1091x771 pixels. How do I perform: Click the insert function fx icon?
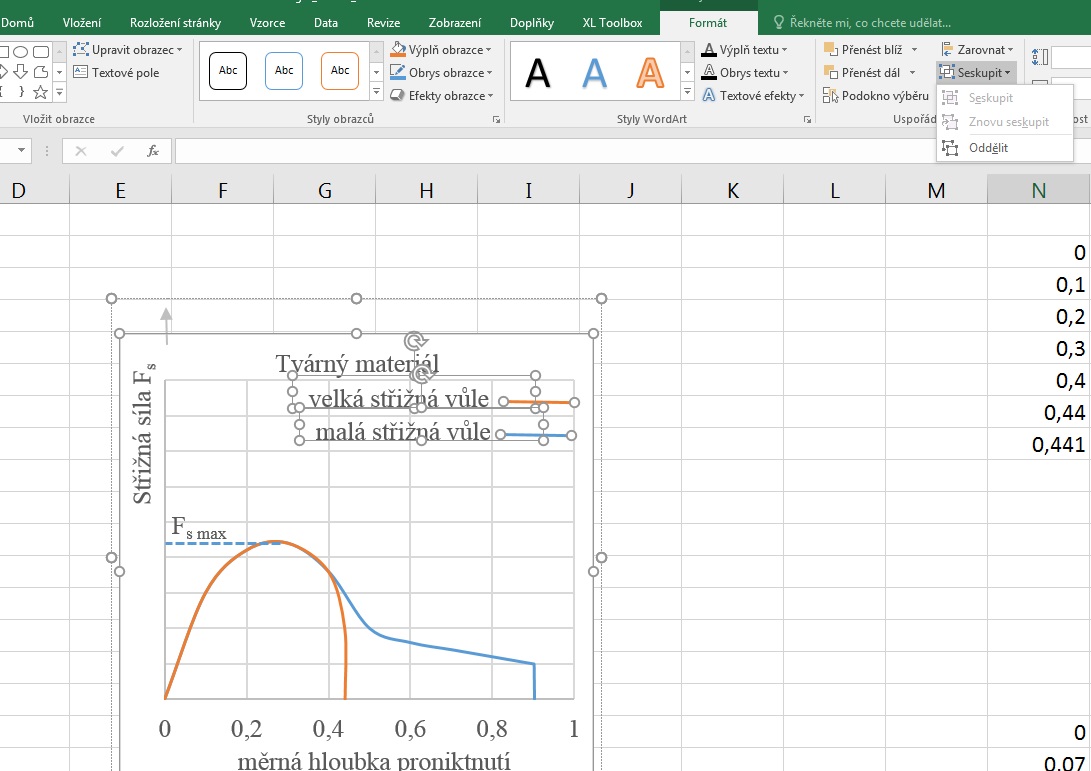(153, 151)
